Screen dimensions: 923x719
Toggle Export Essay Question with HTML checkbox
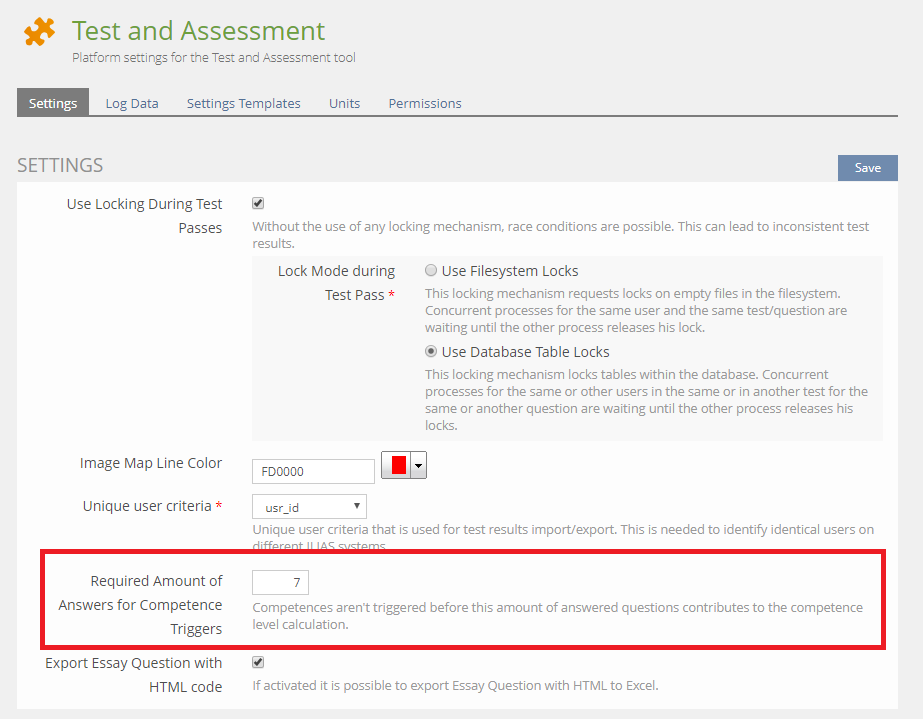pos(258,662)
